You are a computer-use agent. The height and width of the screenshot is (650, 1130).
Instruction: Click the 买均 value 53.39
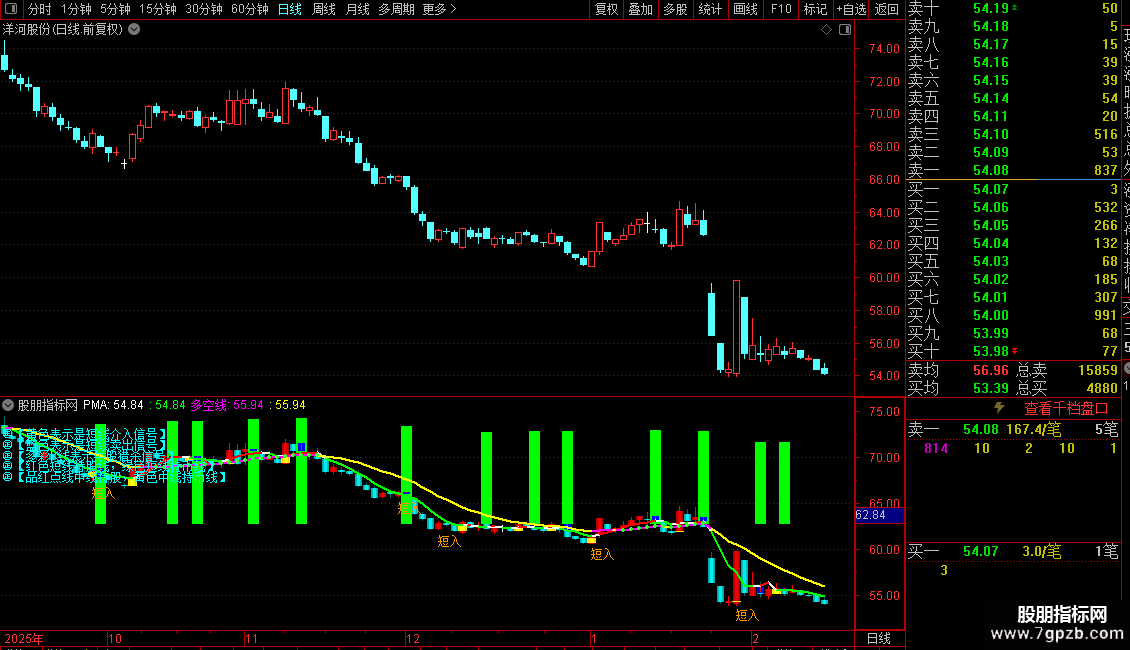click(x=991, y=388)
